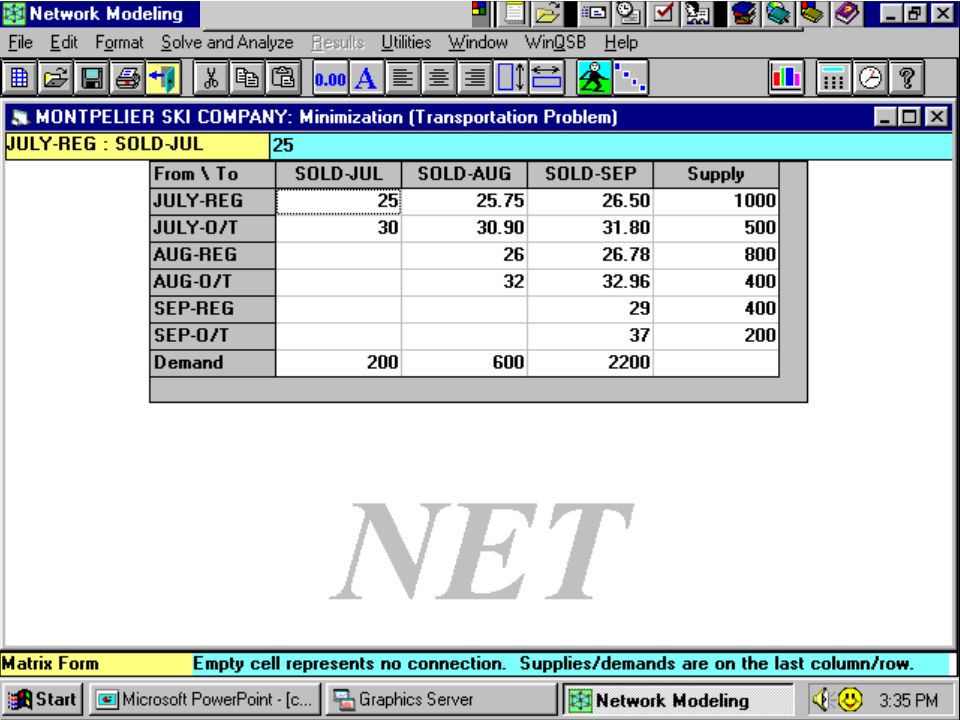Click the speaker volume tray icon
960x720 pixels.
click(820, 699)
